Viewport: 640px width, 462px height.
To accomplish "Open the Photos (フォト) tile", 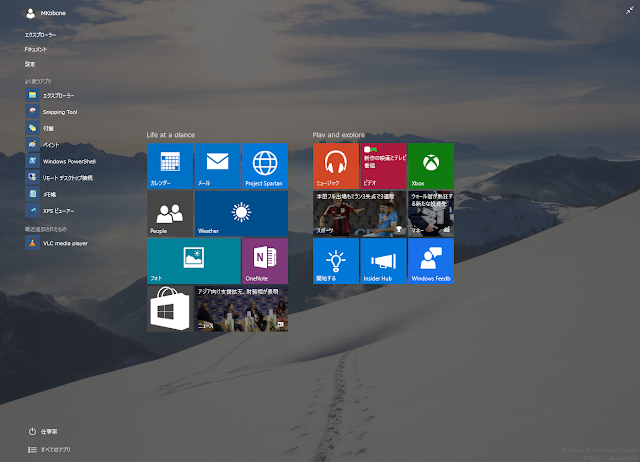I will click(x=194, y=261).
